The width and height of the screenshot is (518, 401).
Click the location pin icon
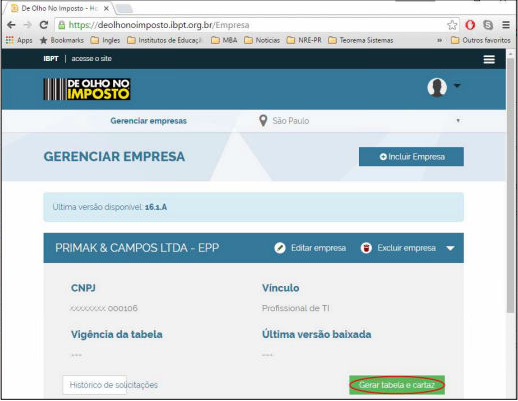(x=263, y=121)
